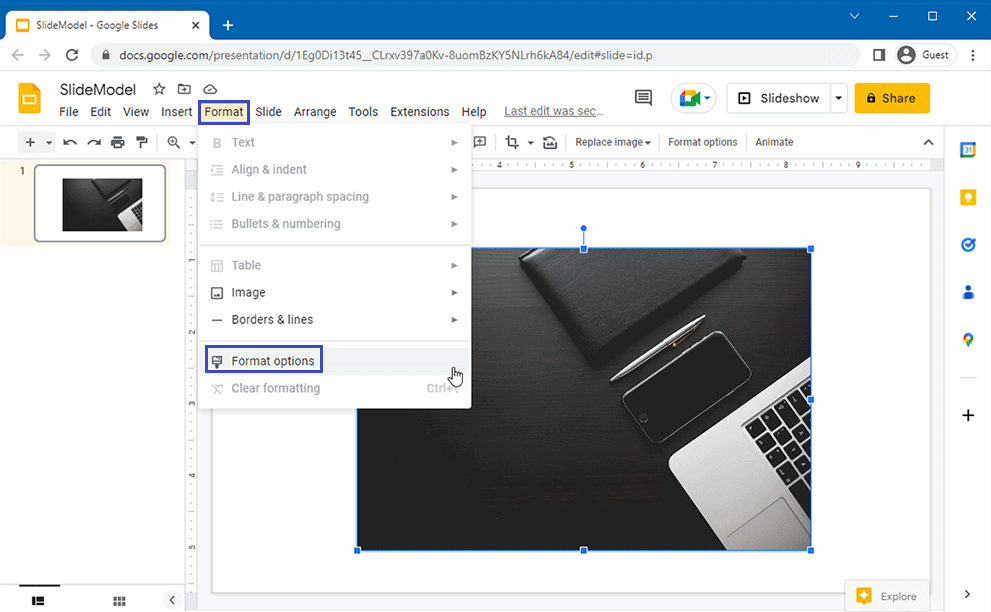This screenshot has width=991, height=612.
Task: Select the Paint format tool
Action: pyautogui.click(x=142, y=142)
